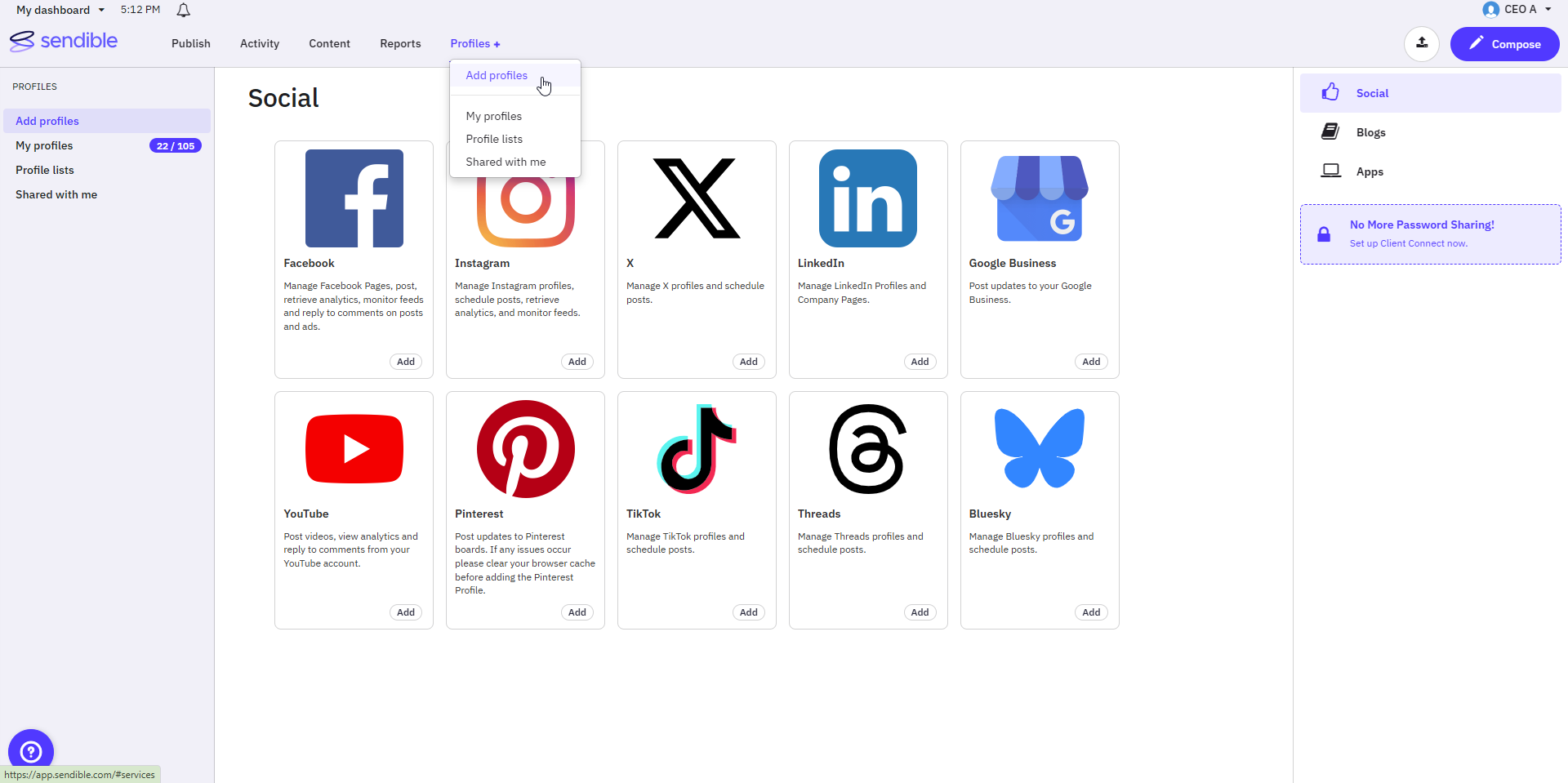1568x783 pixels.
Task: Add a YouTube profile
Action: [x=406, y=612]
